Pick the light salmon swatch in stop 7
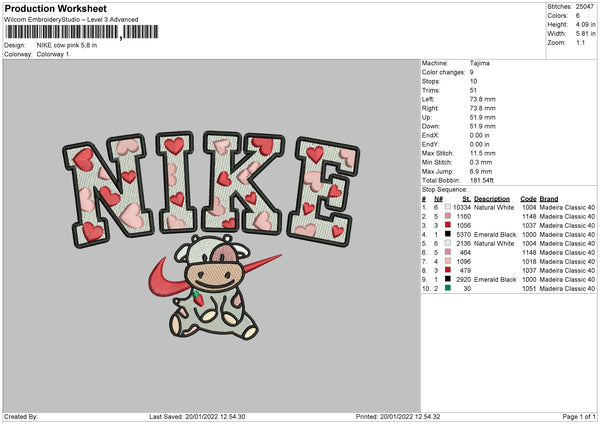This screenshot has width=600, height=424. 448,261
